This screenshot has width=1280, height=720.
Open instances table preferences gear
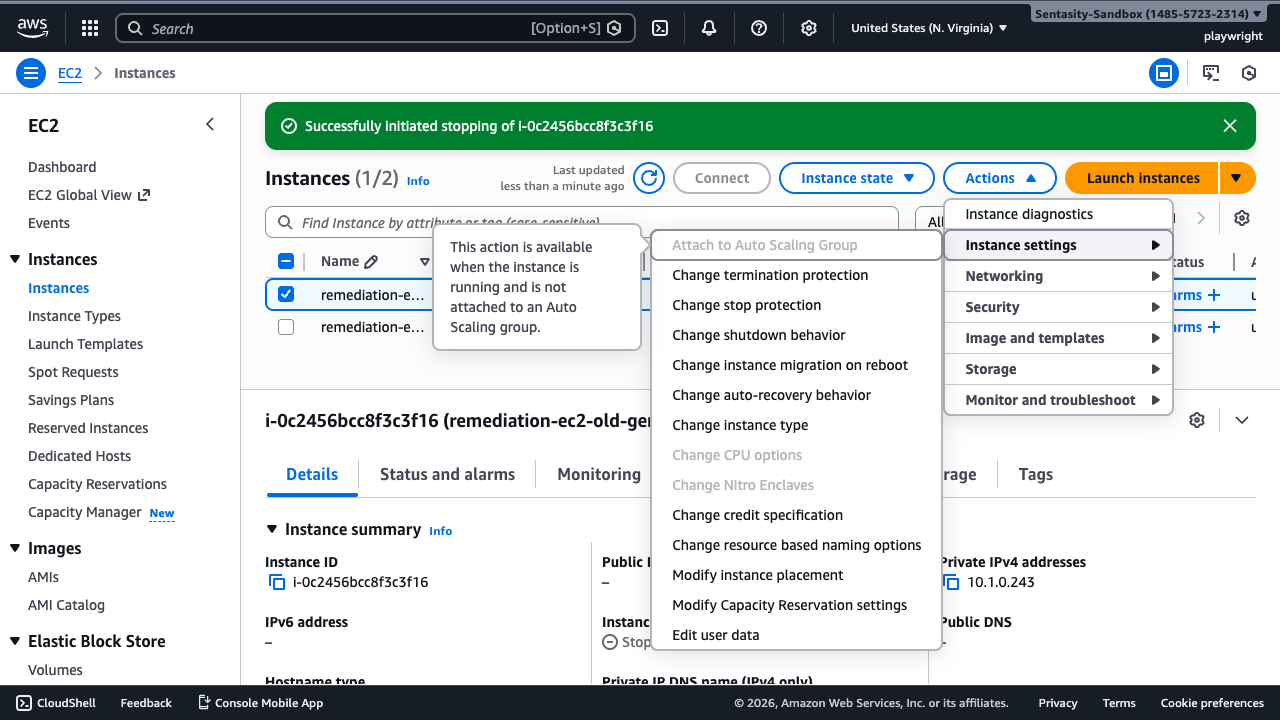(1241, 217)
